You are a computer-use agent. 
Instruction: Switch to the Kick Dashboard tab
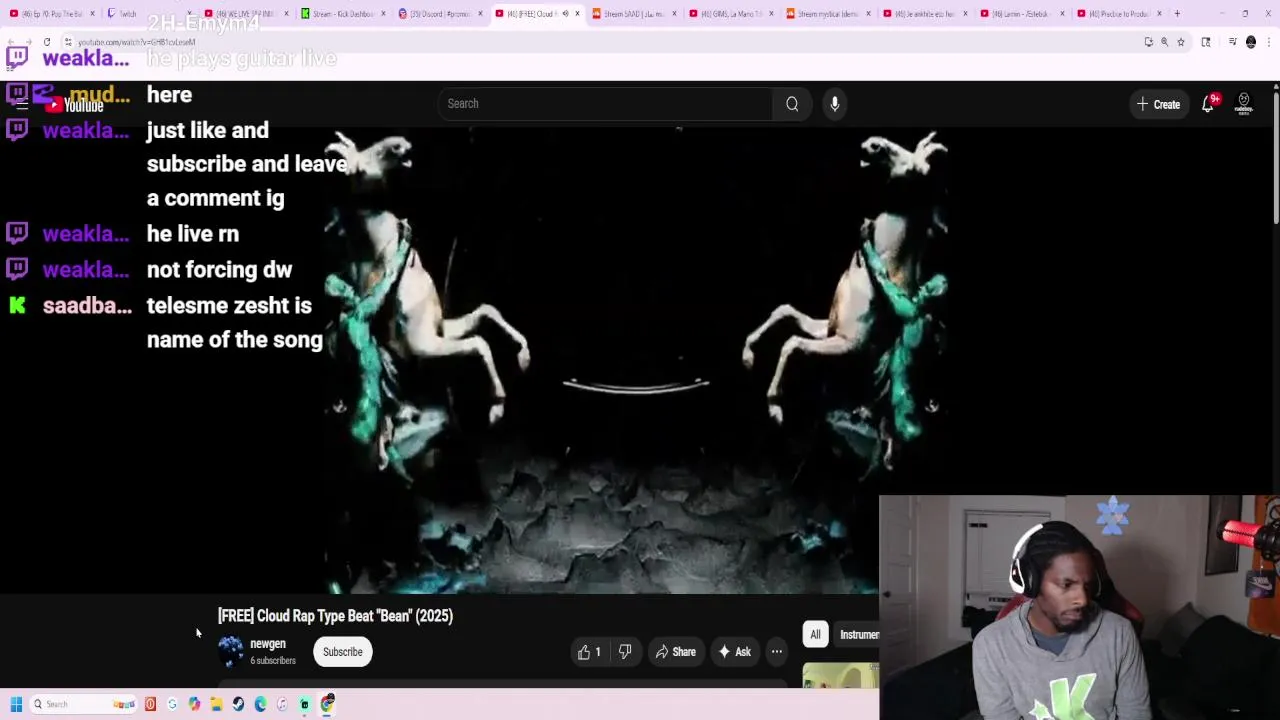coord(343,14)
